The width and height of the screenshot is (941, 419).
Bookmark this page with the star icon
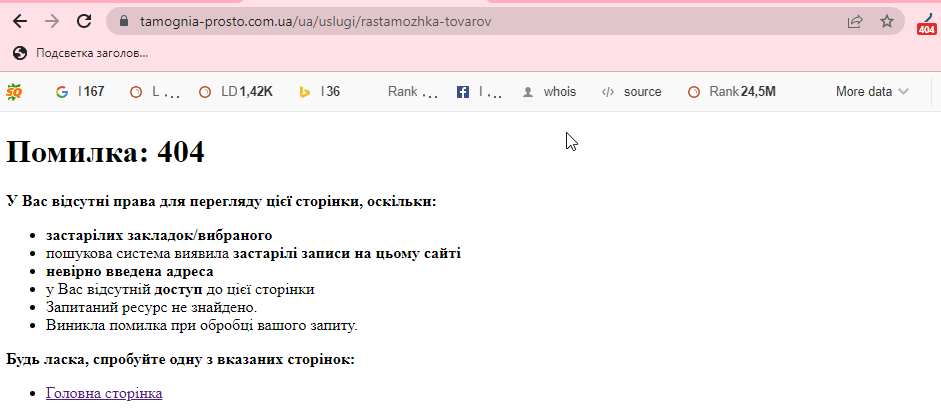click(x=886, y=22)
